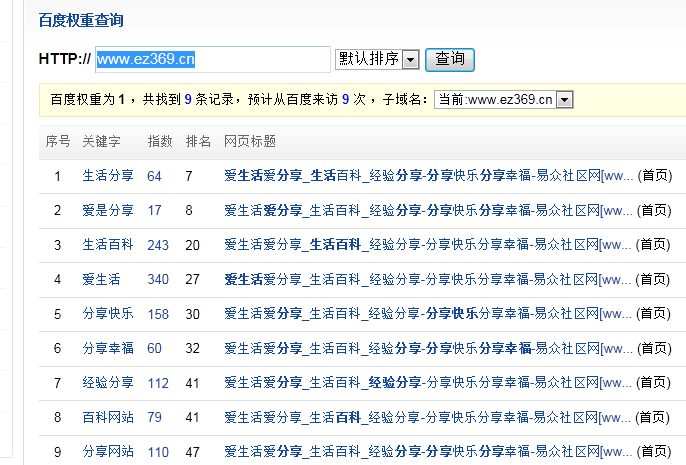
Task: Click 排名 column header
Action: click(x=198, y=141)
